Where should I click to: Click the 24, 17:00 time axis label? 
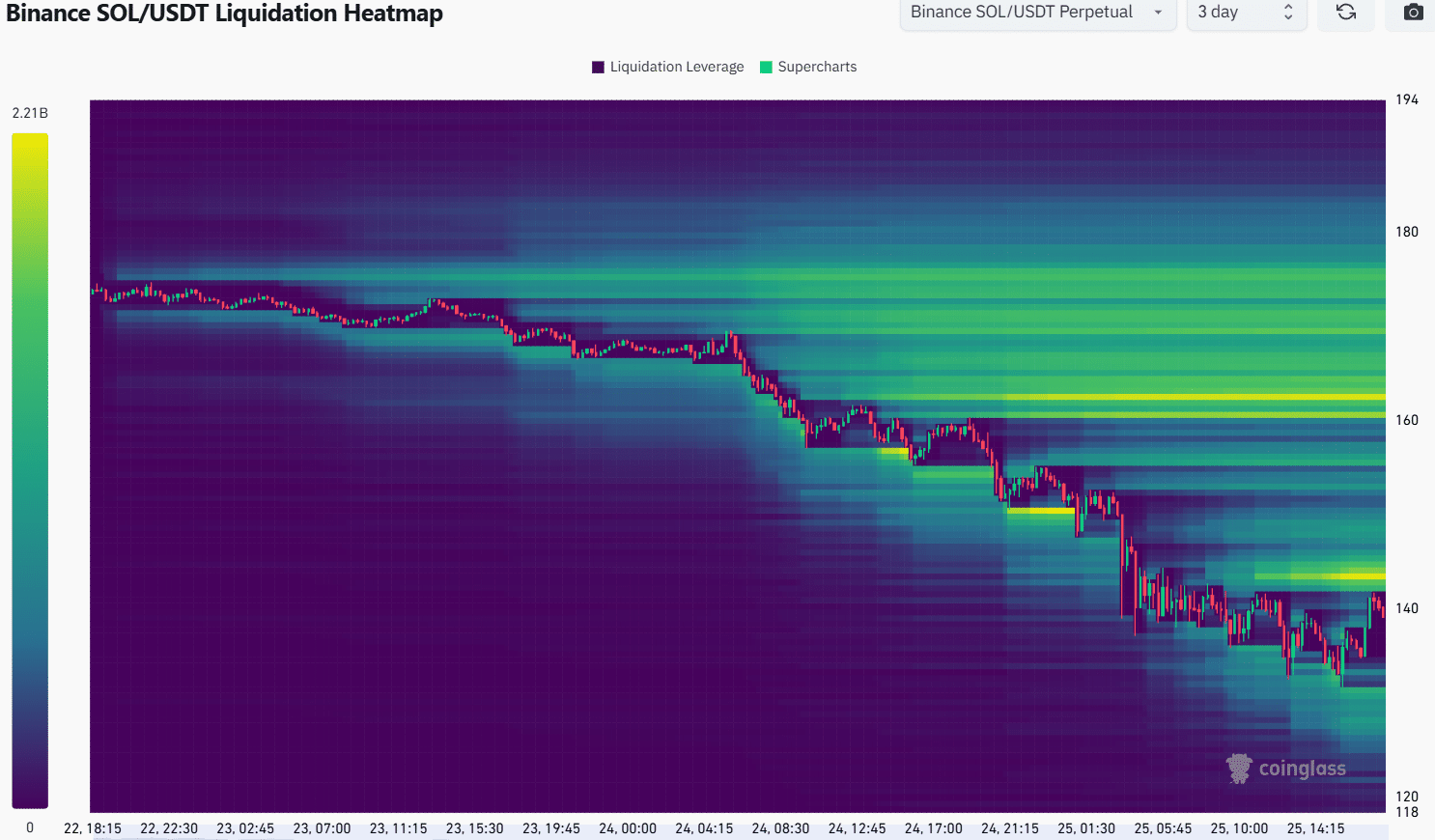pyautogui.click(x=934, y=828)
